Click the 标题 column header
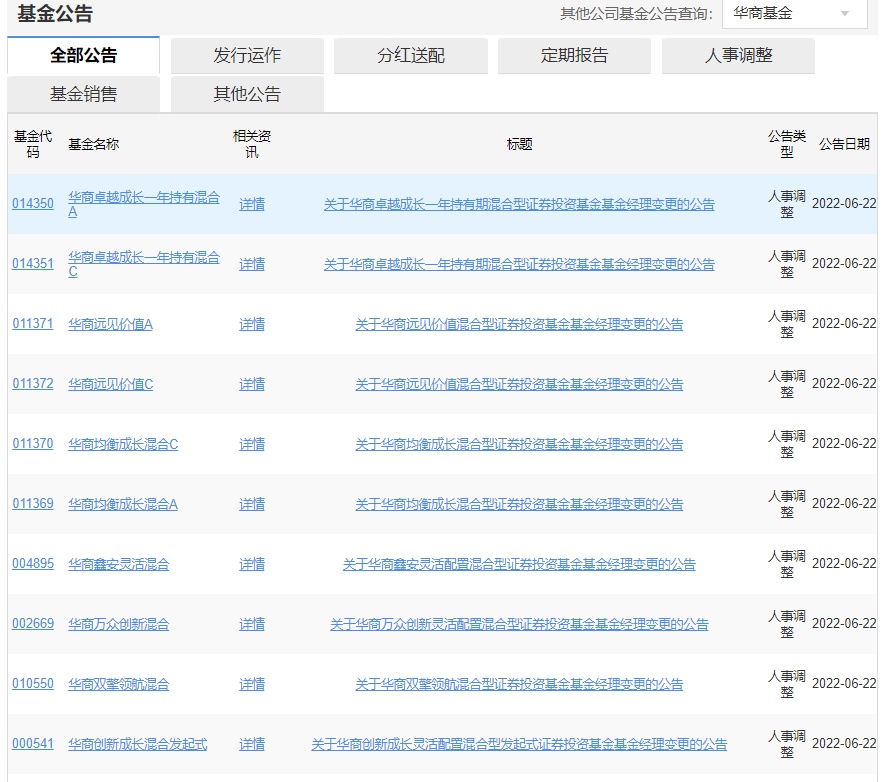The image size is (888, 782). (x=519, y=144)
